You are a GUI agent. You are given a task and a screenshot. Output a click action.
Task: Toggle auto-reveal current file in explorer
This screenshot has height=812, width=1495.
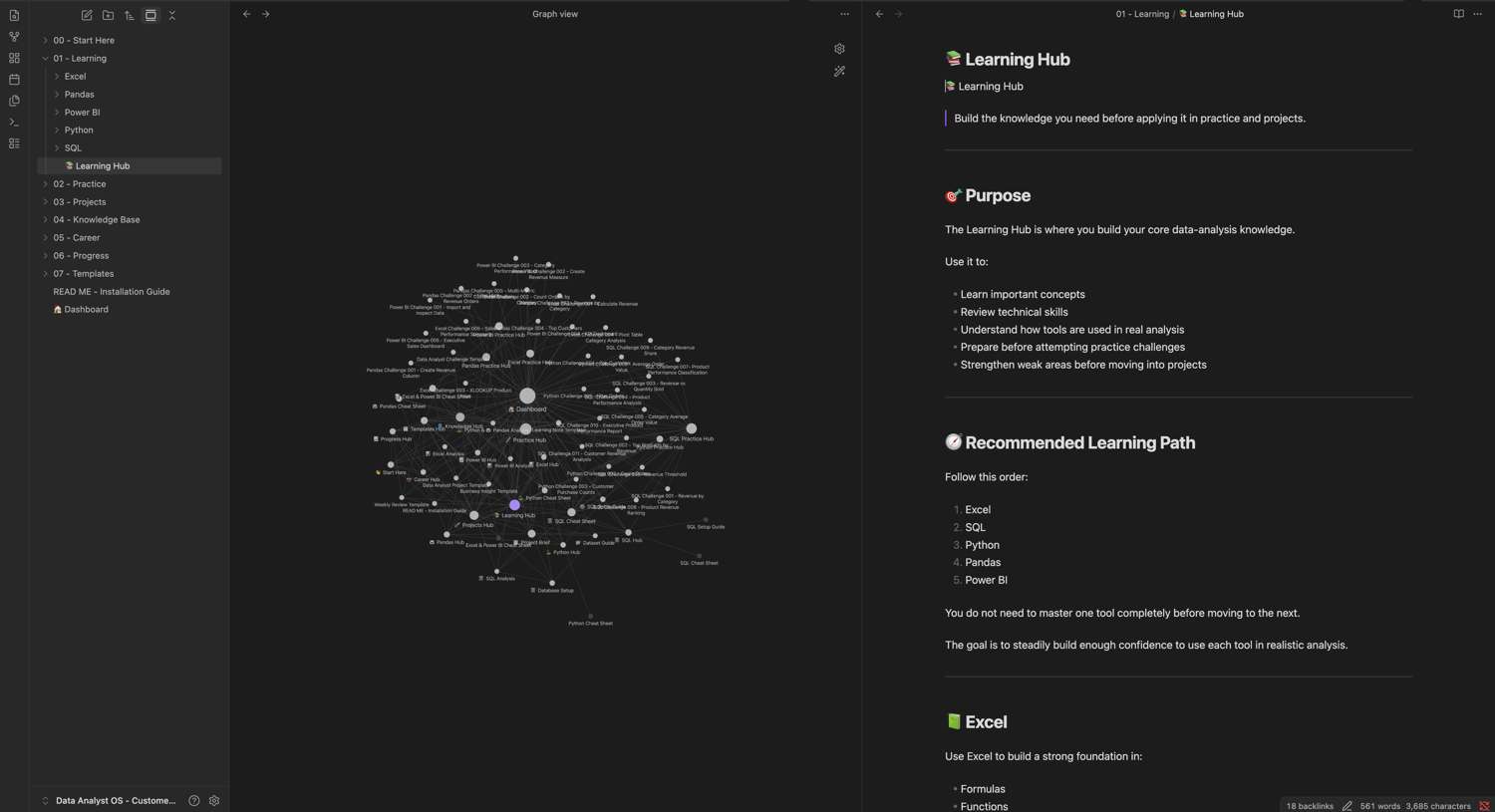(150, 15)
